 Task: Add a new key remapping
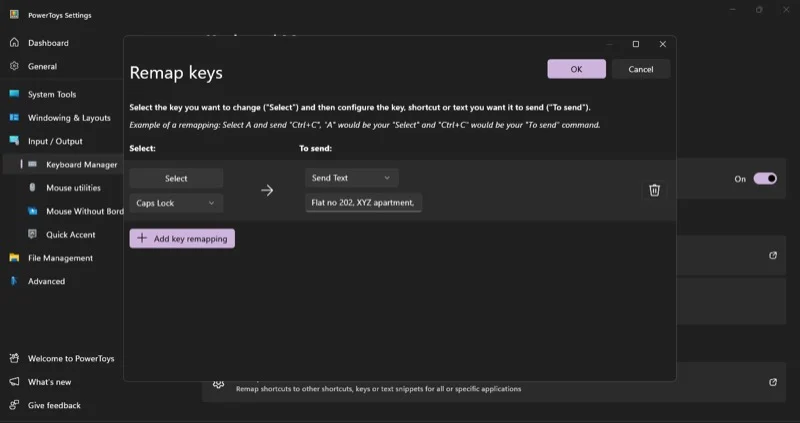click(x=182, y=238)
